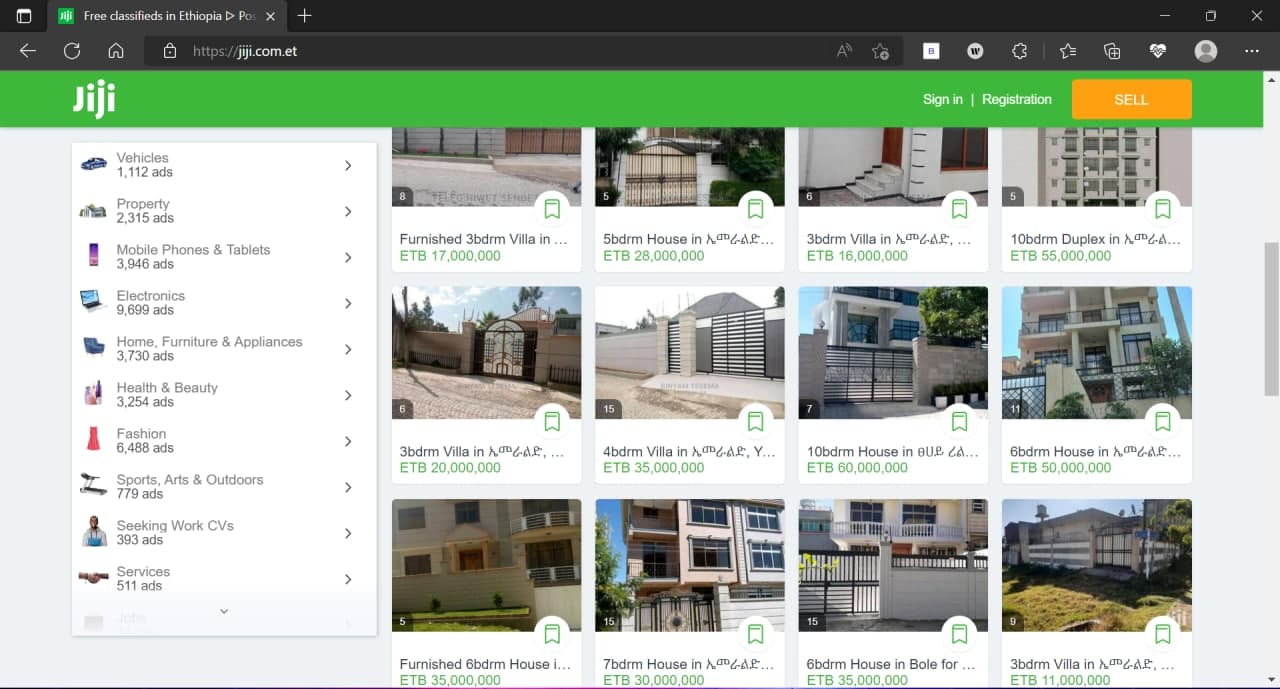Click the Fashion red dress icon

(94, 440)
